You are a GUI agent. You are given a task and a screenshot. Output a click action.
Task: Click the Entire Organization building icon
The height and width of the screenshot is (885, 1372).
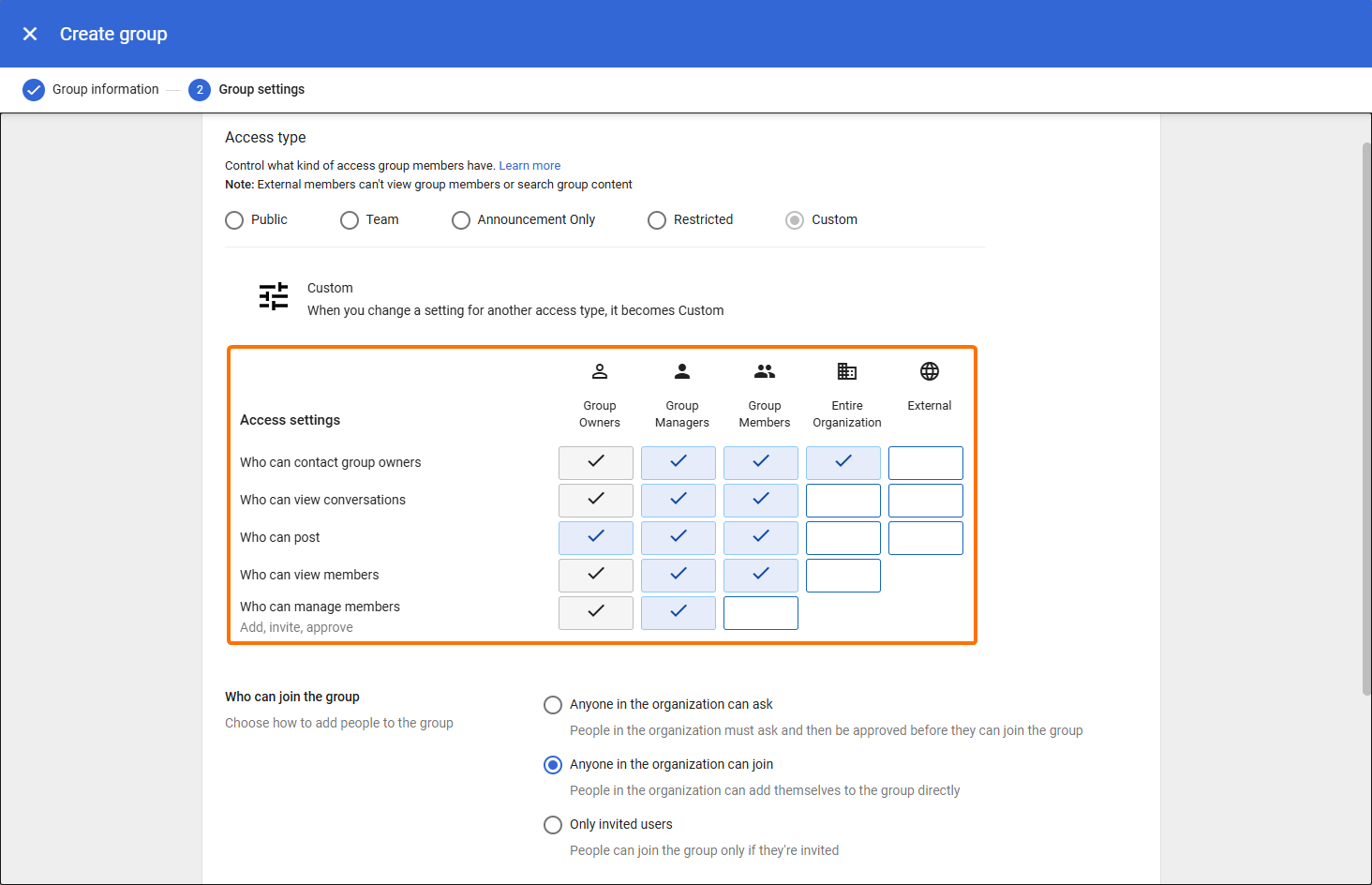(847, 371)
